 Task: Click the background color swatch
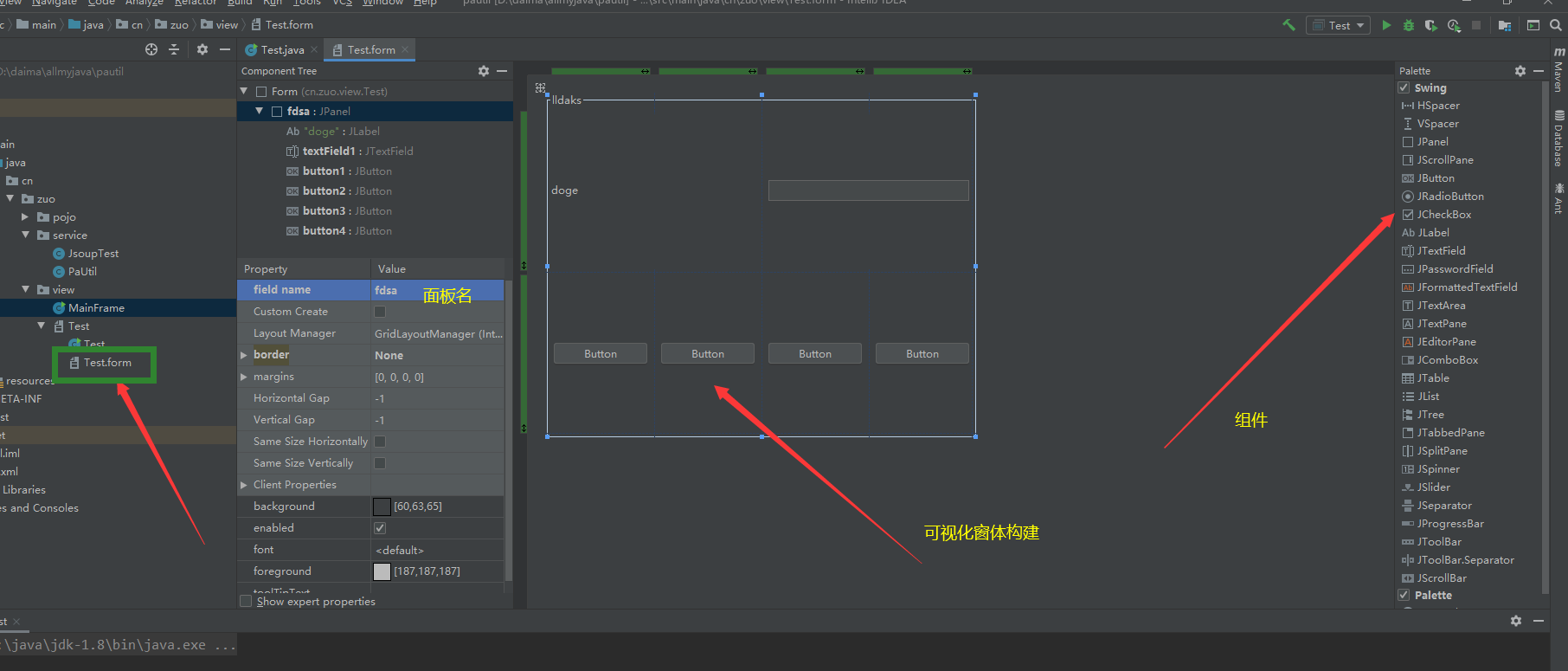pyautogui.click(x=382, y=506)
